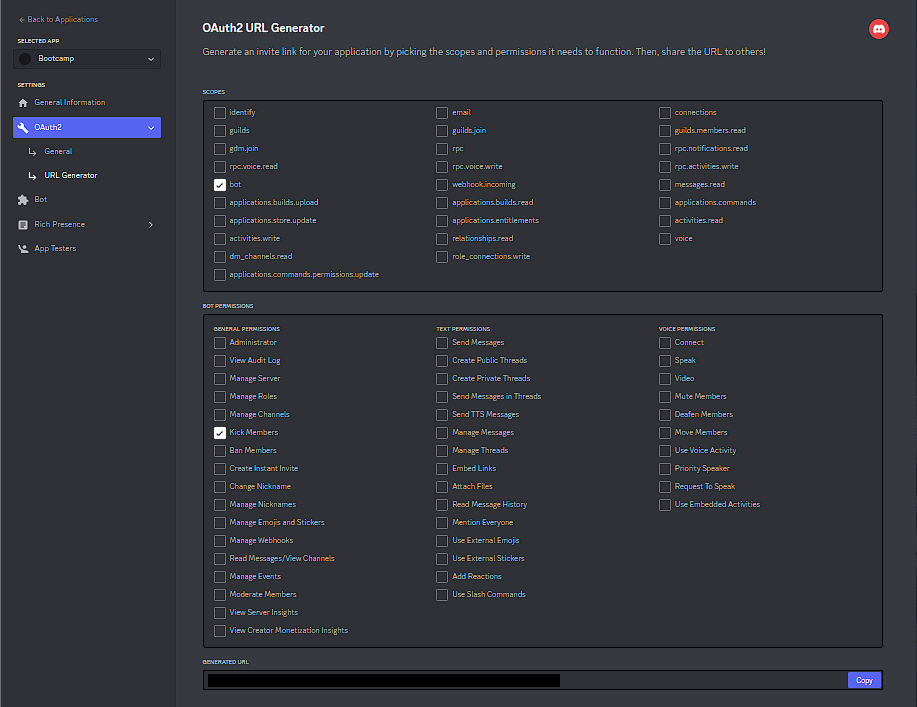Tick the guilds scope checkbox
Viewport: 917px width, 707px height.
click(x=220, y=131)
